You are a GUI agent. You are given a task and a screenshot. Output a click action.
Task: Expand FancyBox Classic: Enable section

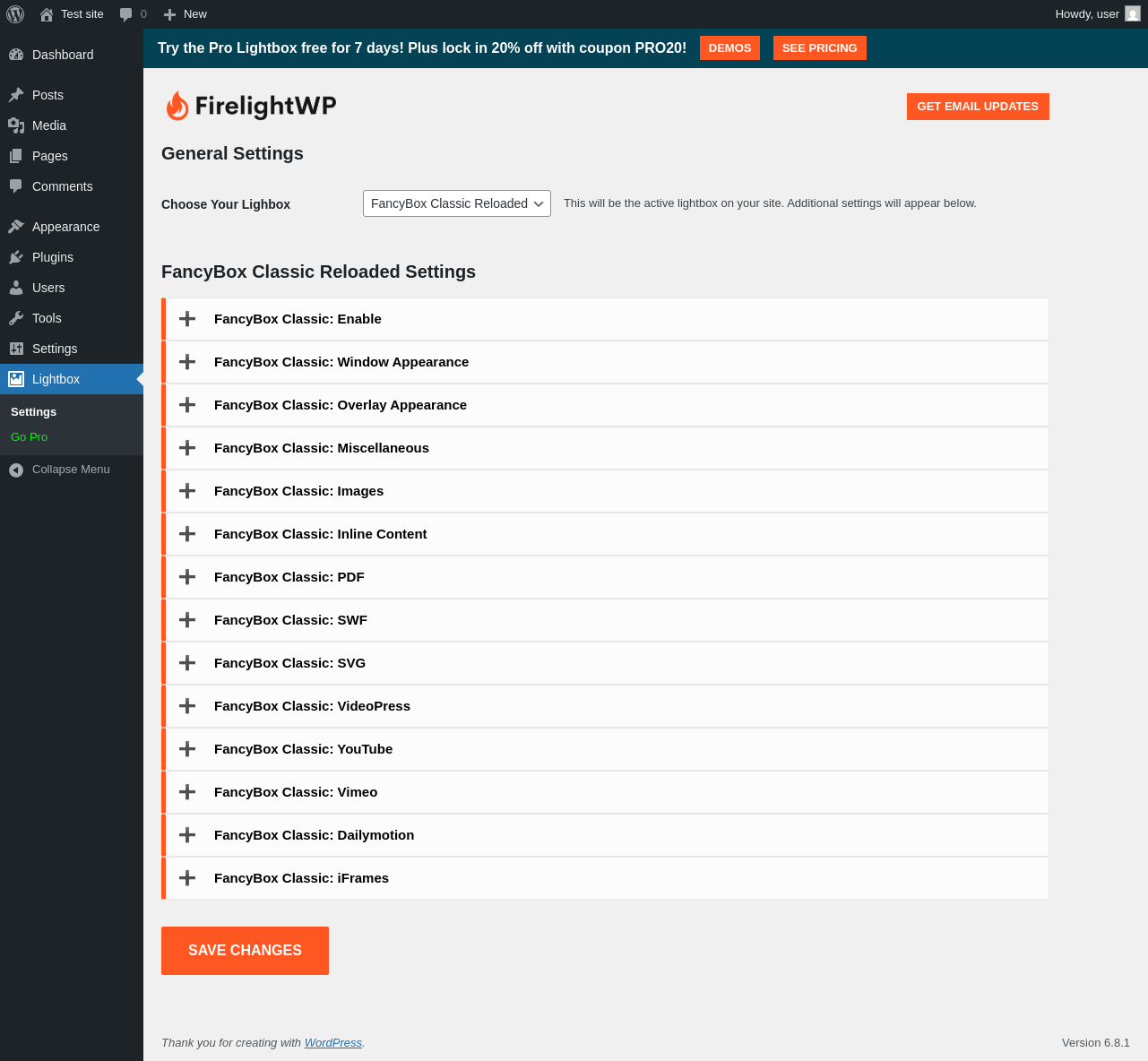605,319
